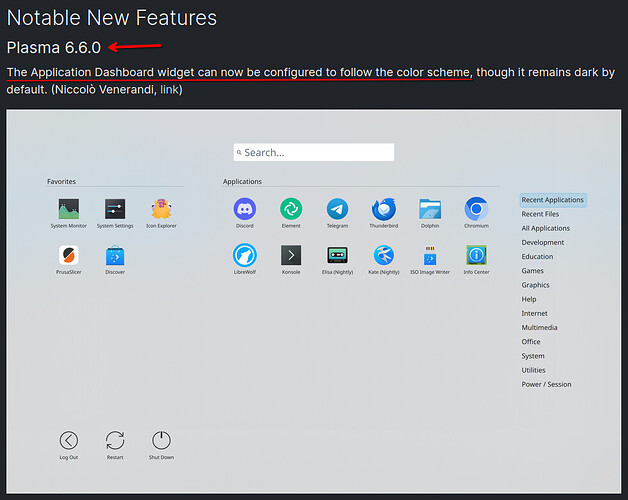Open the Power / Session category
The width and height of the screenshot is (628, 500).
(x=546, y=384)
